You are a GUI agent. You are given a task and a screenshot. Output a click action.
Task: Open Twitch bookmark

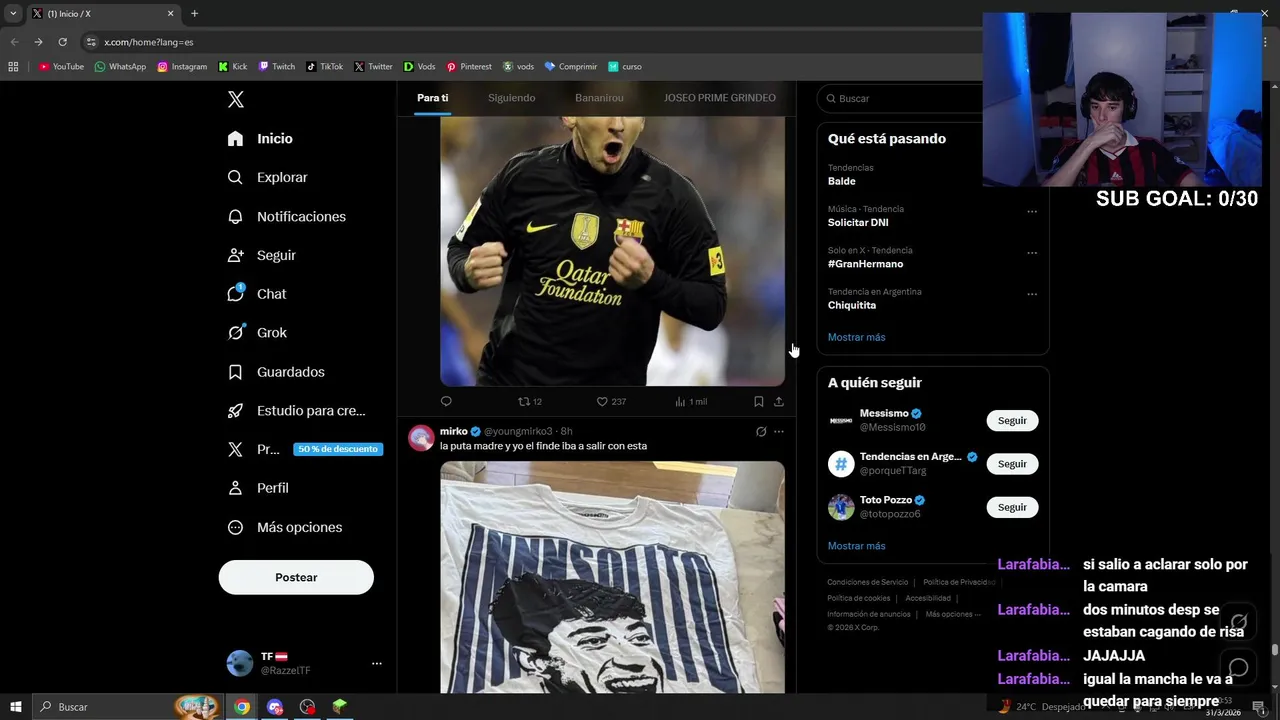pos(277,67)
